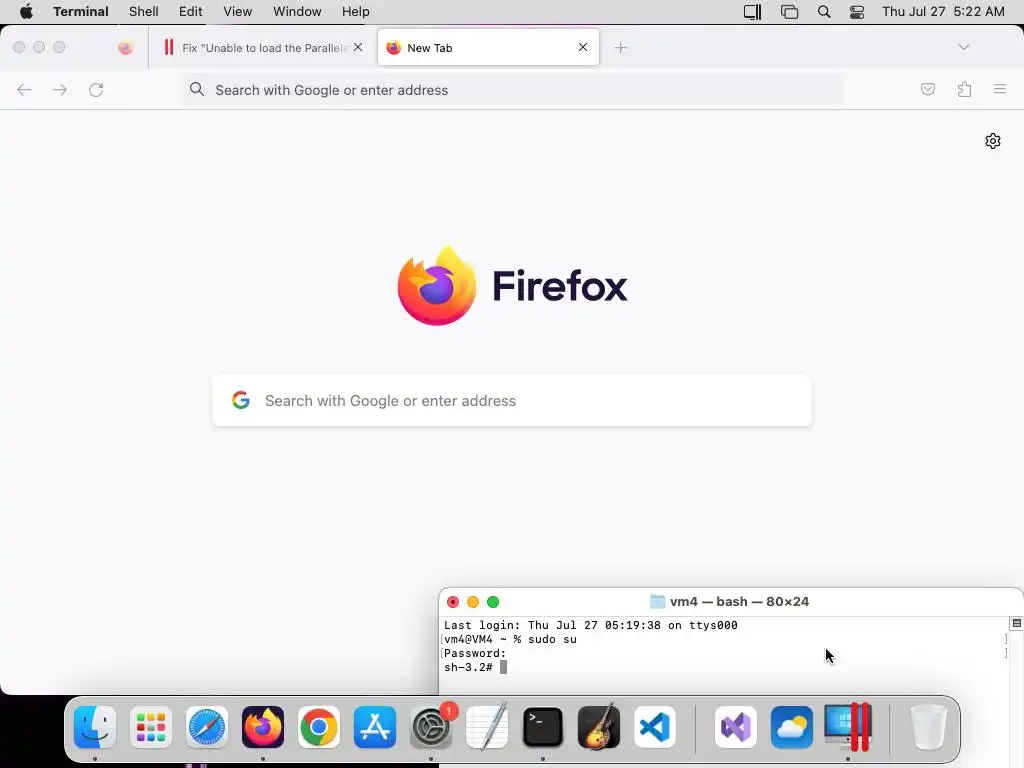This screenshot has width=1024, height=768.
Task: Show the date and time panel
Action: [x=943, y=12]
